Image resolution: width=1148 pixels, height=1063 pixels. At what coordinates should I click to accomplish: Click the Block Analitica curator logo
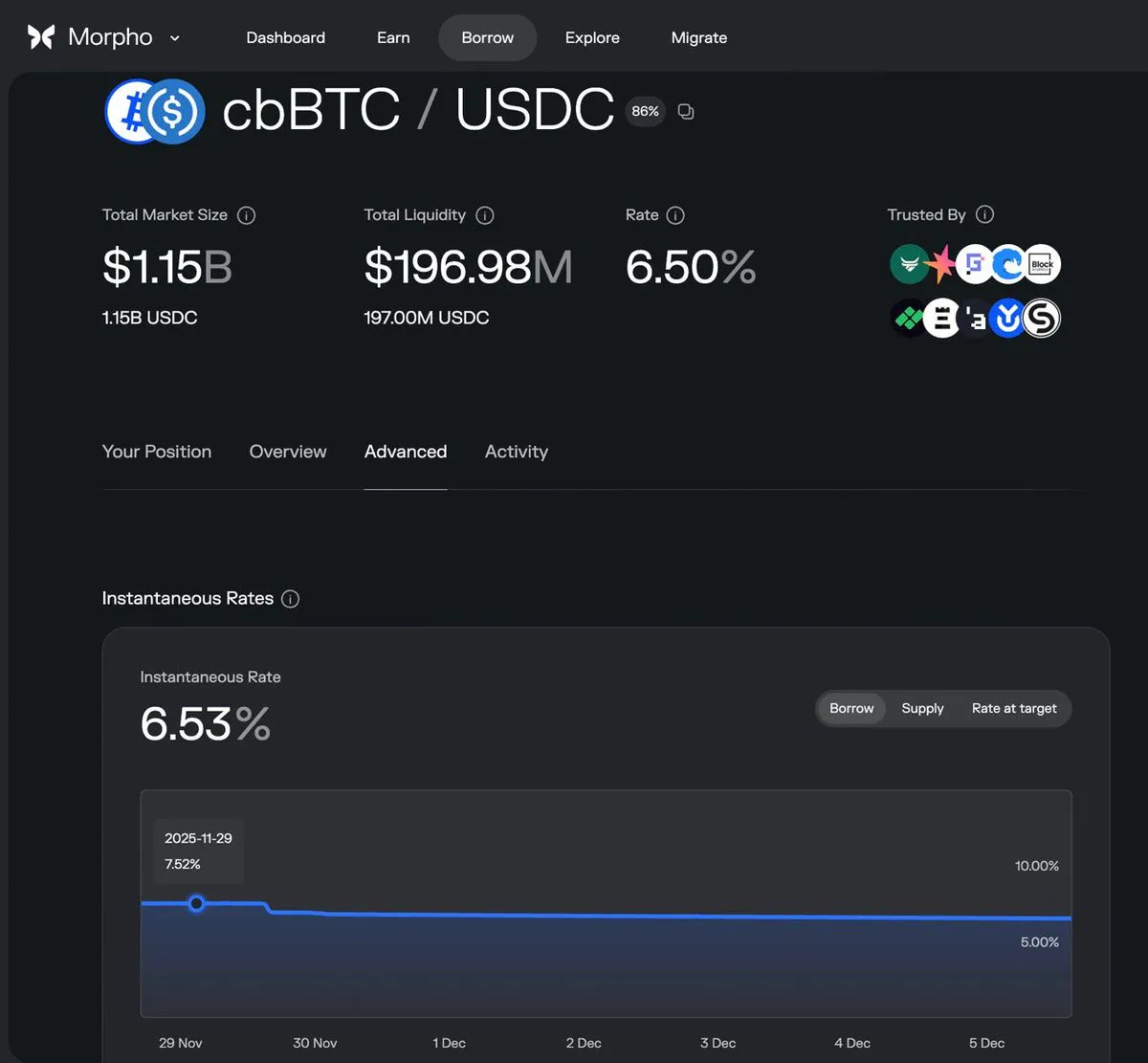(x=1042, y=265)
